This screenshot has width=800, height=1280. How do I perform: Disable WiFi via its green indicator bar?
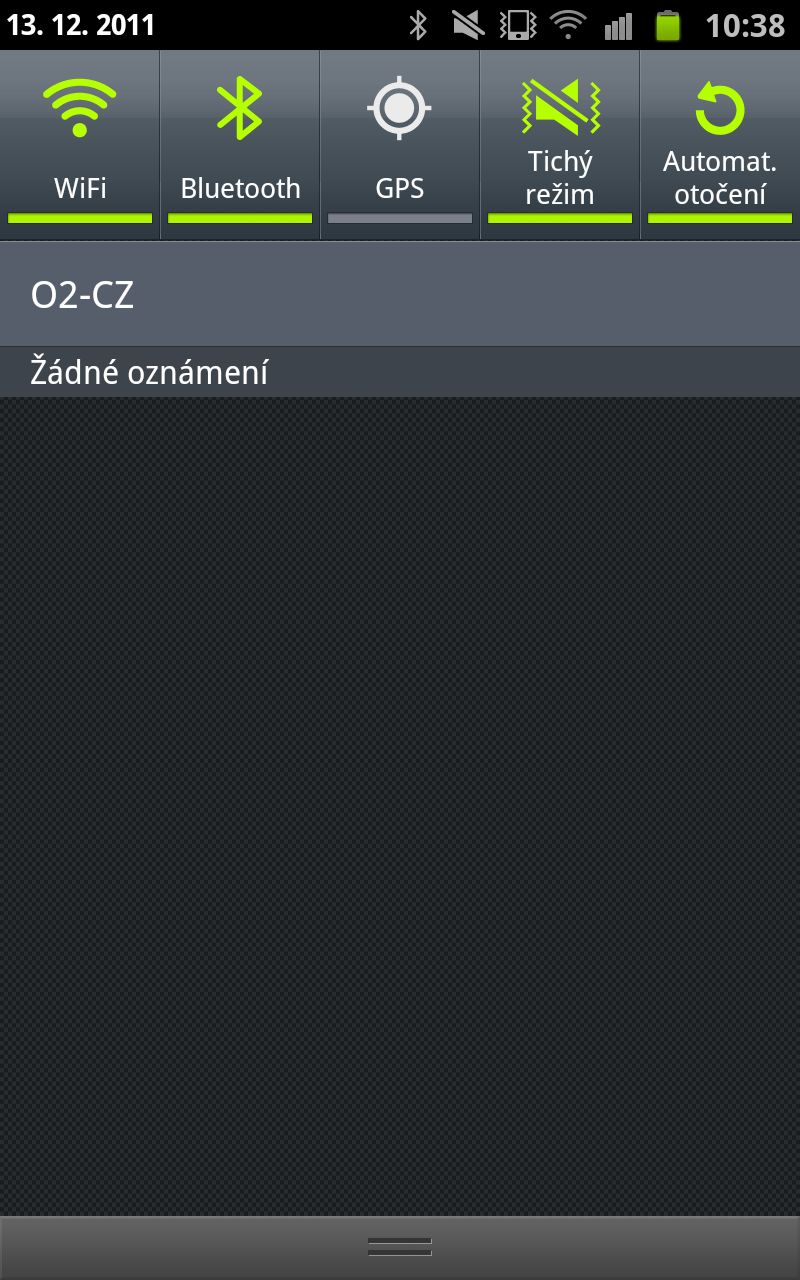pos(80,218)
